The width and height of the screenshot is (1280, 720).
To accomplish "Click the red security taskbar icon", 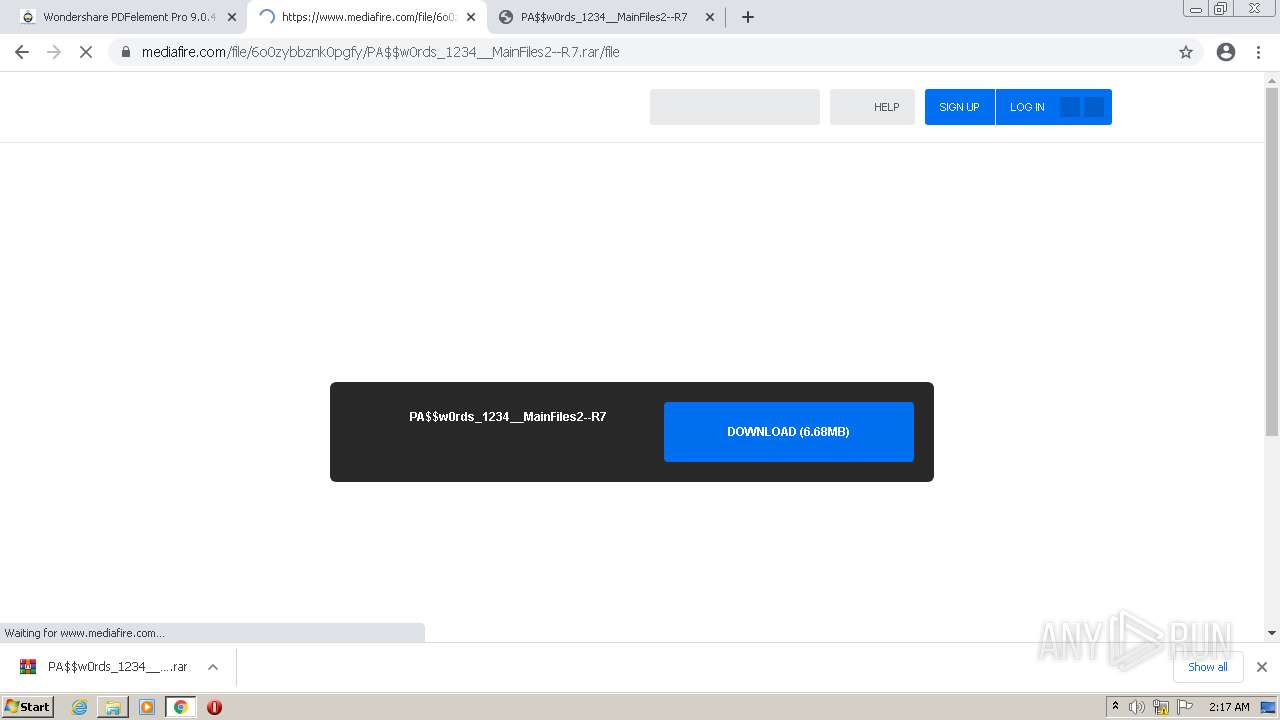I will tap(214, 707).
